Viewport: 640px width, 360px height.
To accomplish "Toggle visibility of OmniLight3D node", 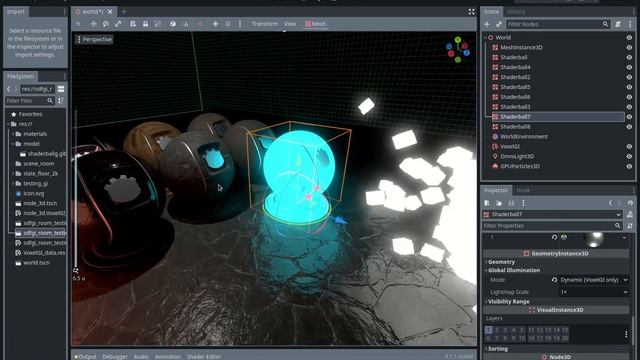I will coord(629,156).
